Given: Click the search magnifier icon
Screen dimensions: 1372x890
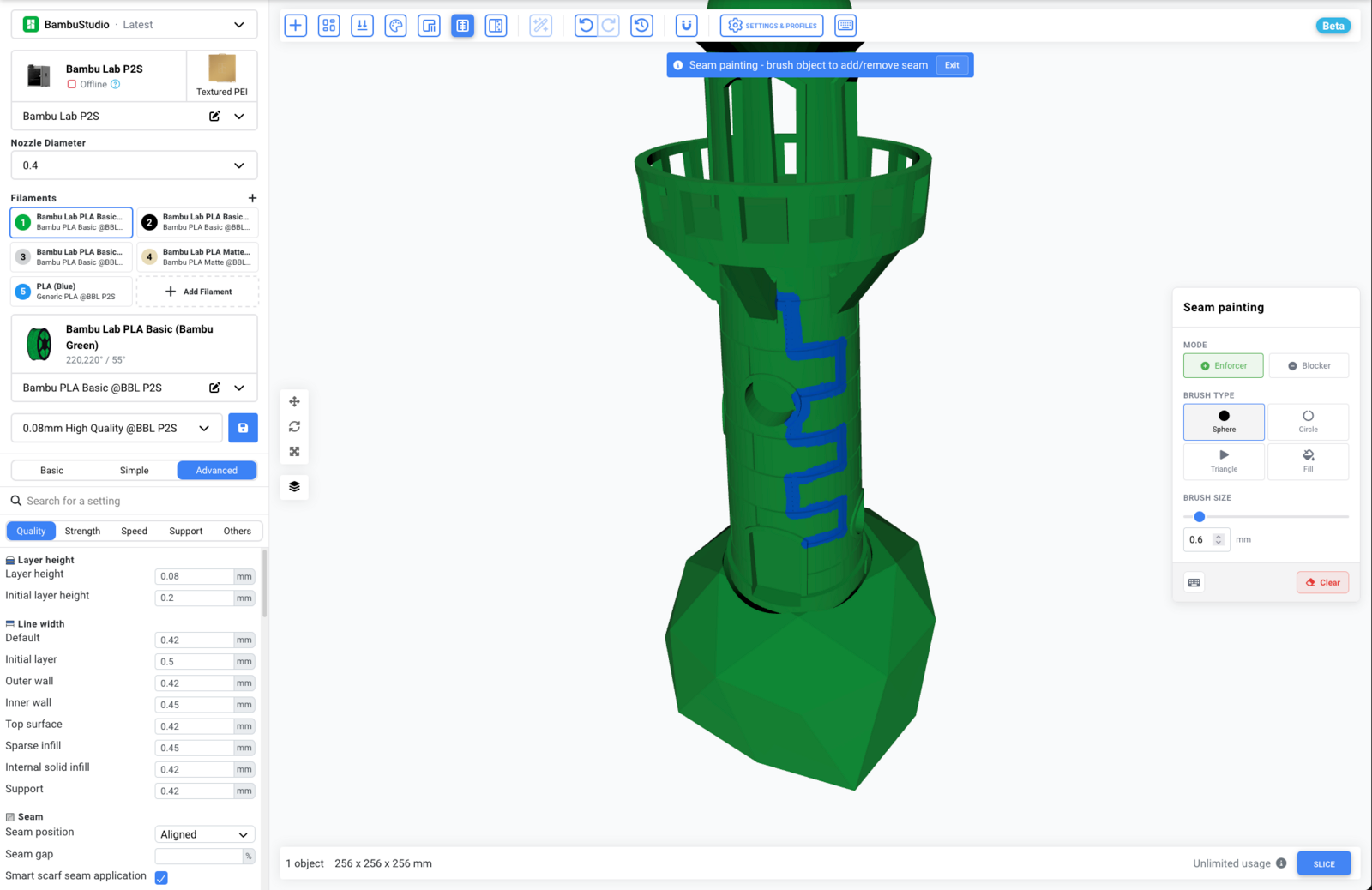Looking at the screenshot, I should pos(15,501).
